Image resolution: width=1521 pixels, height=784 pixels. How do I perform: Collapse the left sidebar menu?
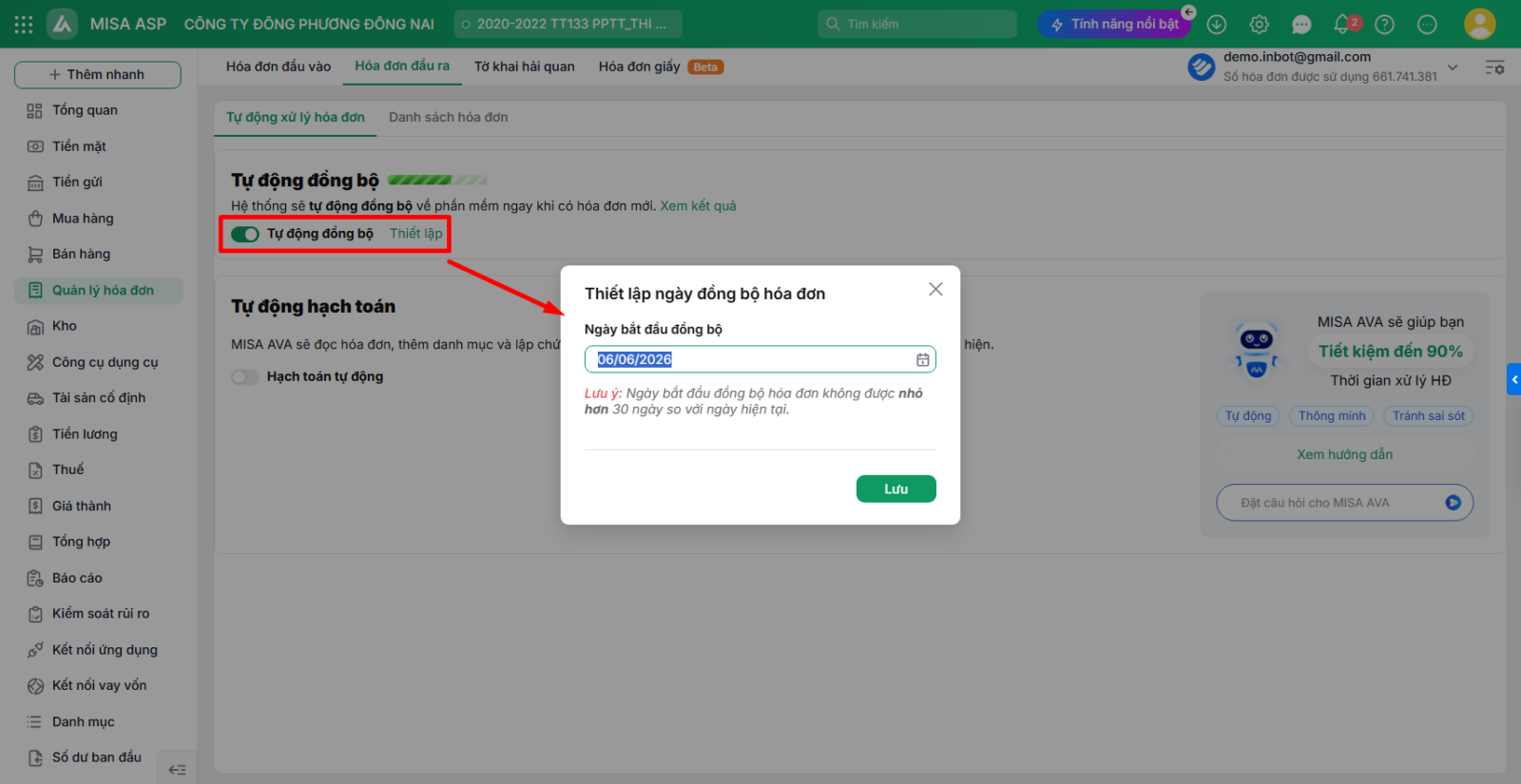177,770
